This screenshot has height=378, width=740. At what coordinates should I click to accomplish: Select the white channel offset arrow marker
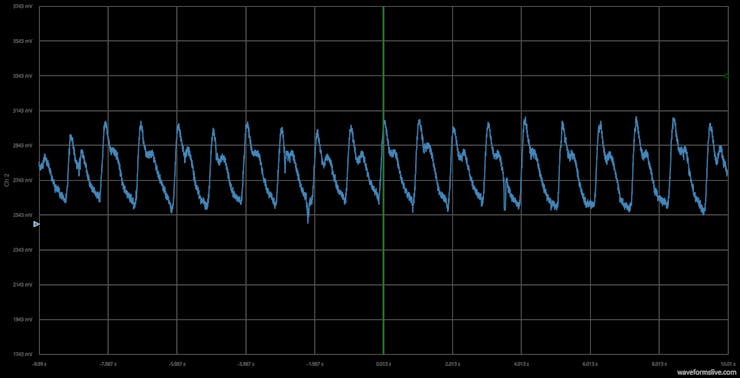coord(36,225)
